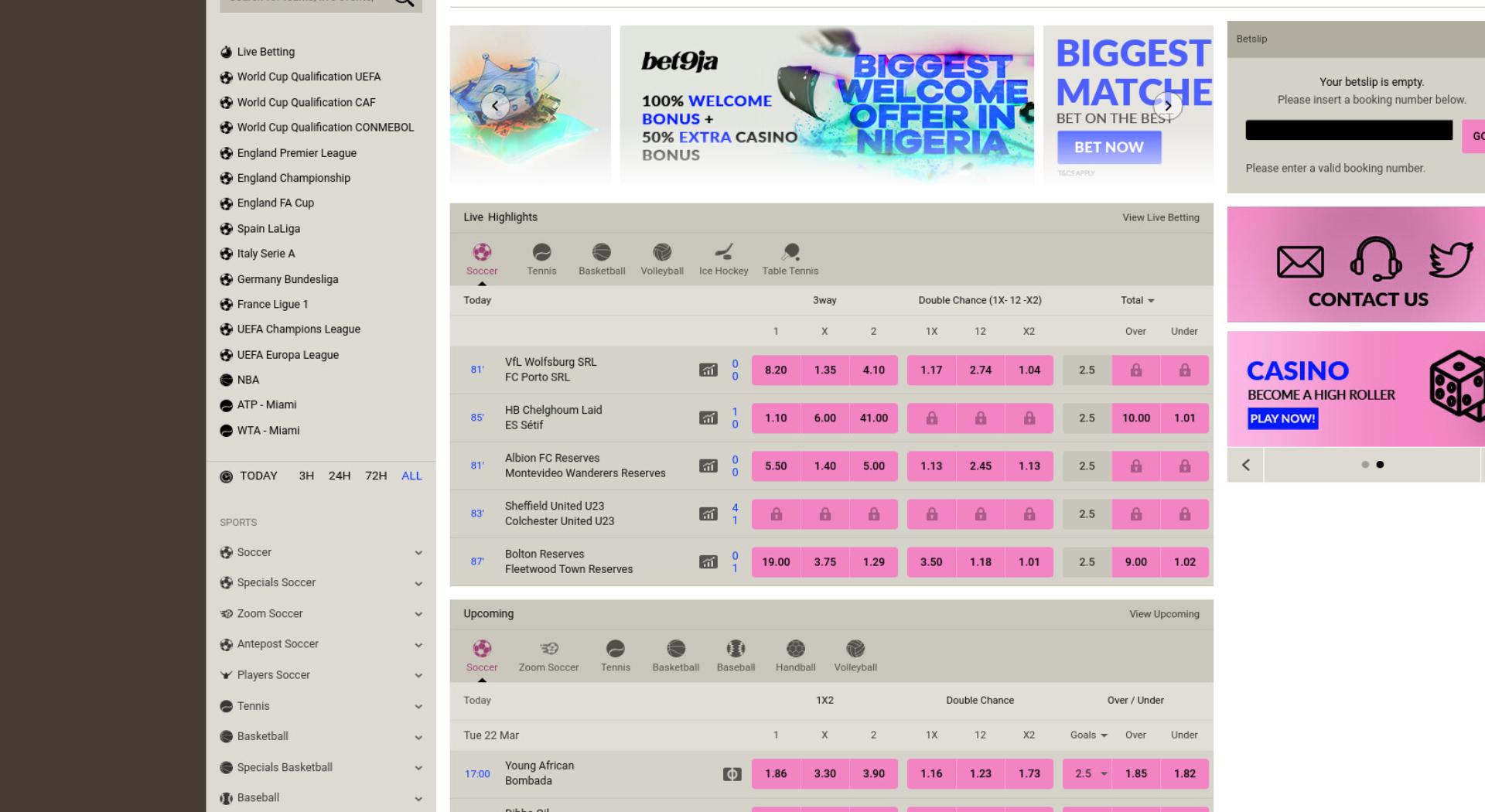Click cashout icon for Young African match
Image resolution: width=1485 pixels, height=812 pixels.
click(732, 773)
